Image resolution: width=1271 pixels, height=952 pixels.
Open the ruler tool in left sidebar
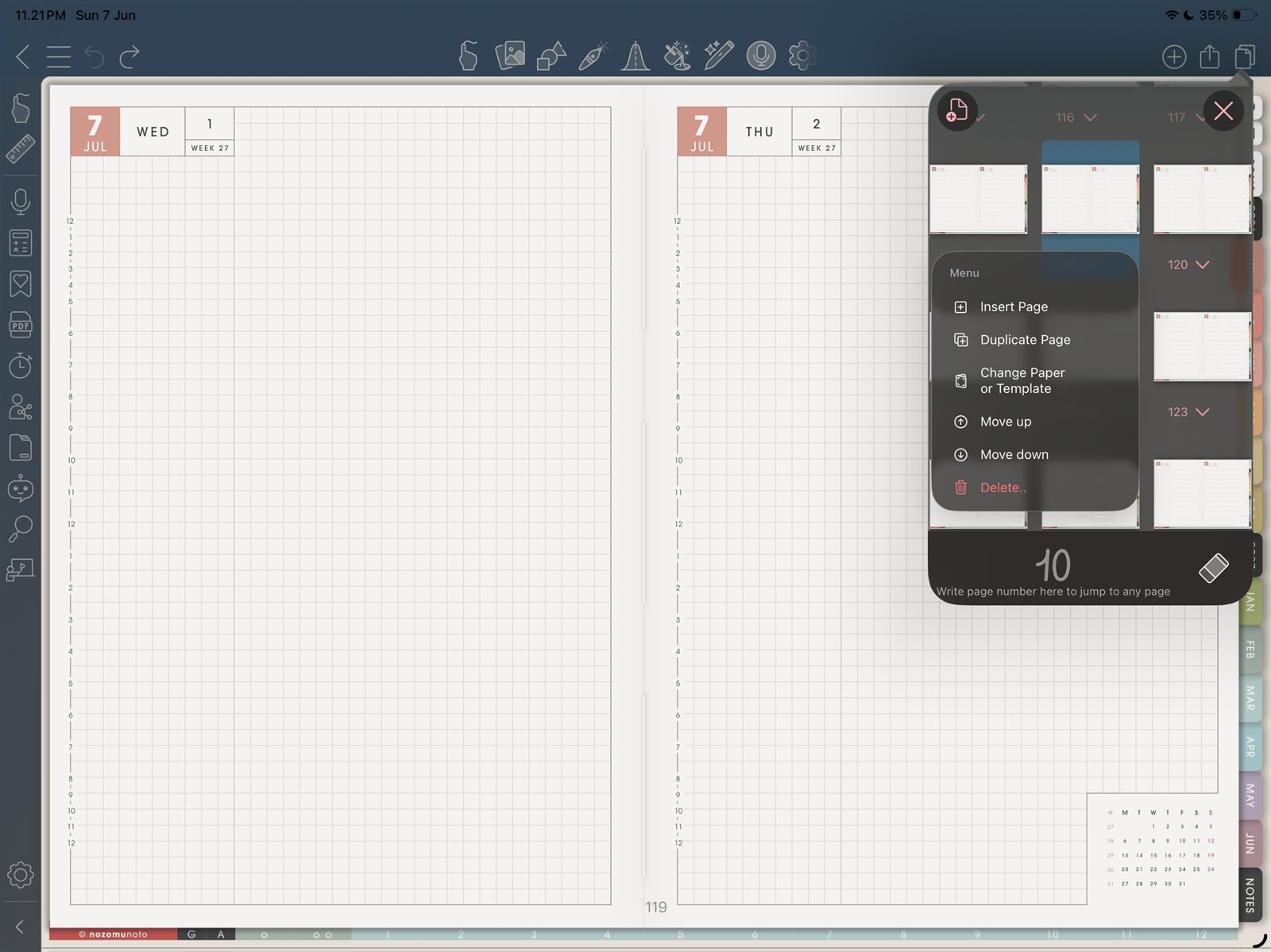coord(21,148)
